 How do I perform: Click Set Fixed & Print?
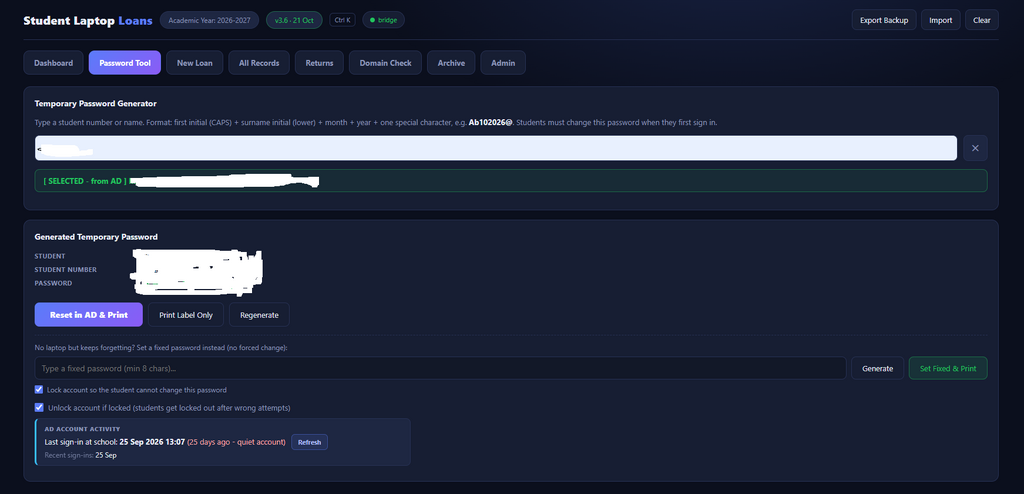[948, 368]
